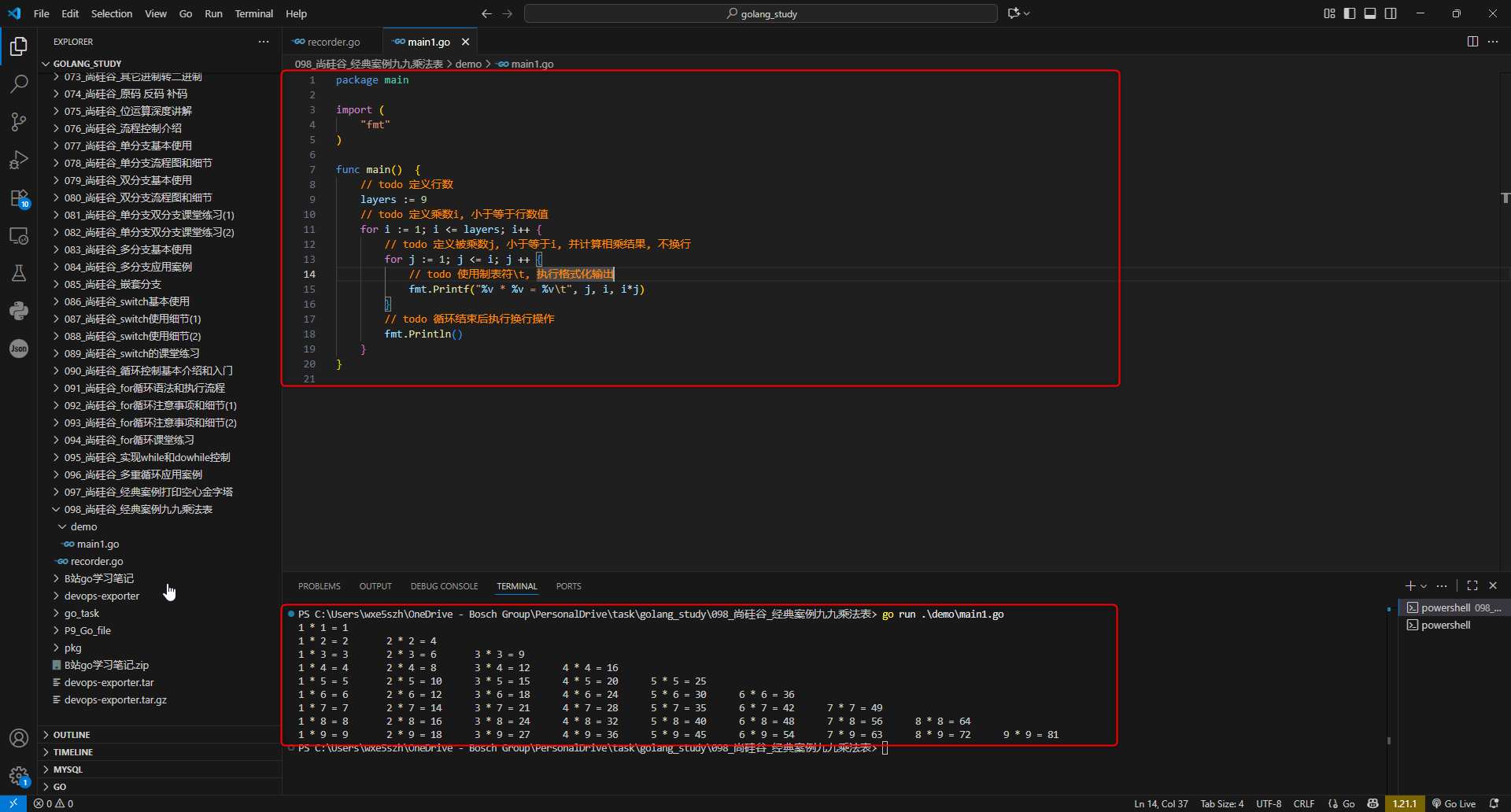1511x812 pixels.
Task: Go forward in navigation history
Action: click(508, 13)
